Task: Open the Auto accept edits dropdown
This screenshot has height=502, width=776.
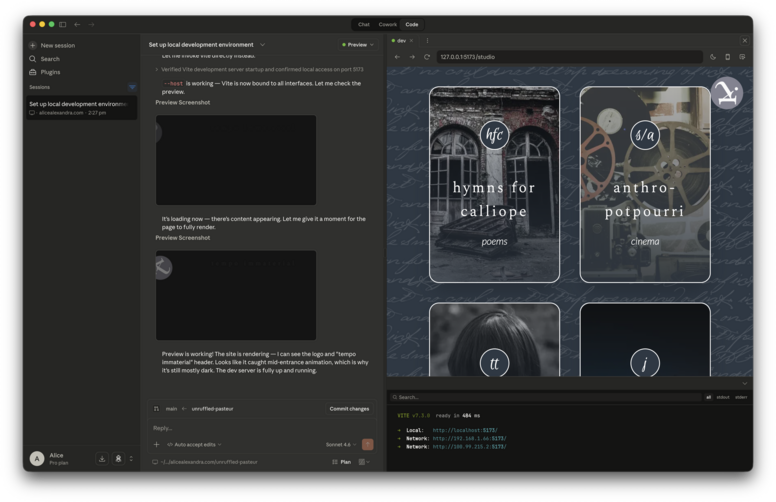Action: pos(194,445)
